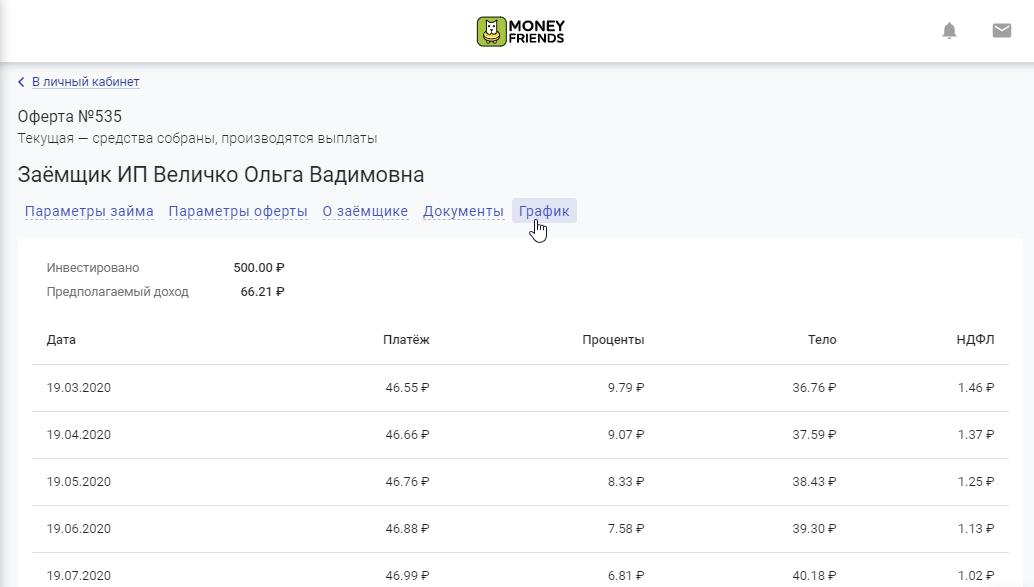1034x587 pixels.
Task: Open the messages envelope icon
Action: pos(1002,30)
